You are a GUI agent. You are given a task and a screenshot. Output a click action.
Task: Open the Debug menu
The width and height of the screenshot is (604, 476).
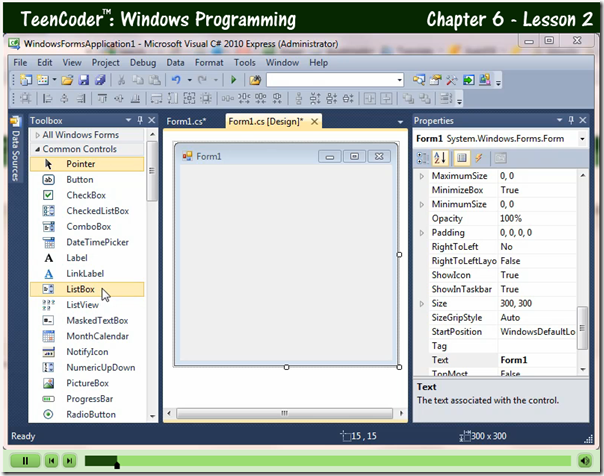[143, 62]
